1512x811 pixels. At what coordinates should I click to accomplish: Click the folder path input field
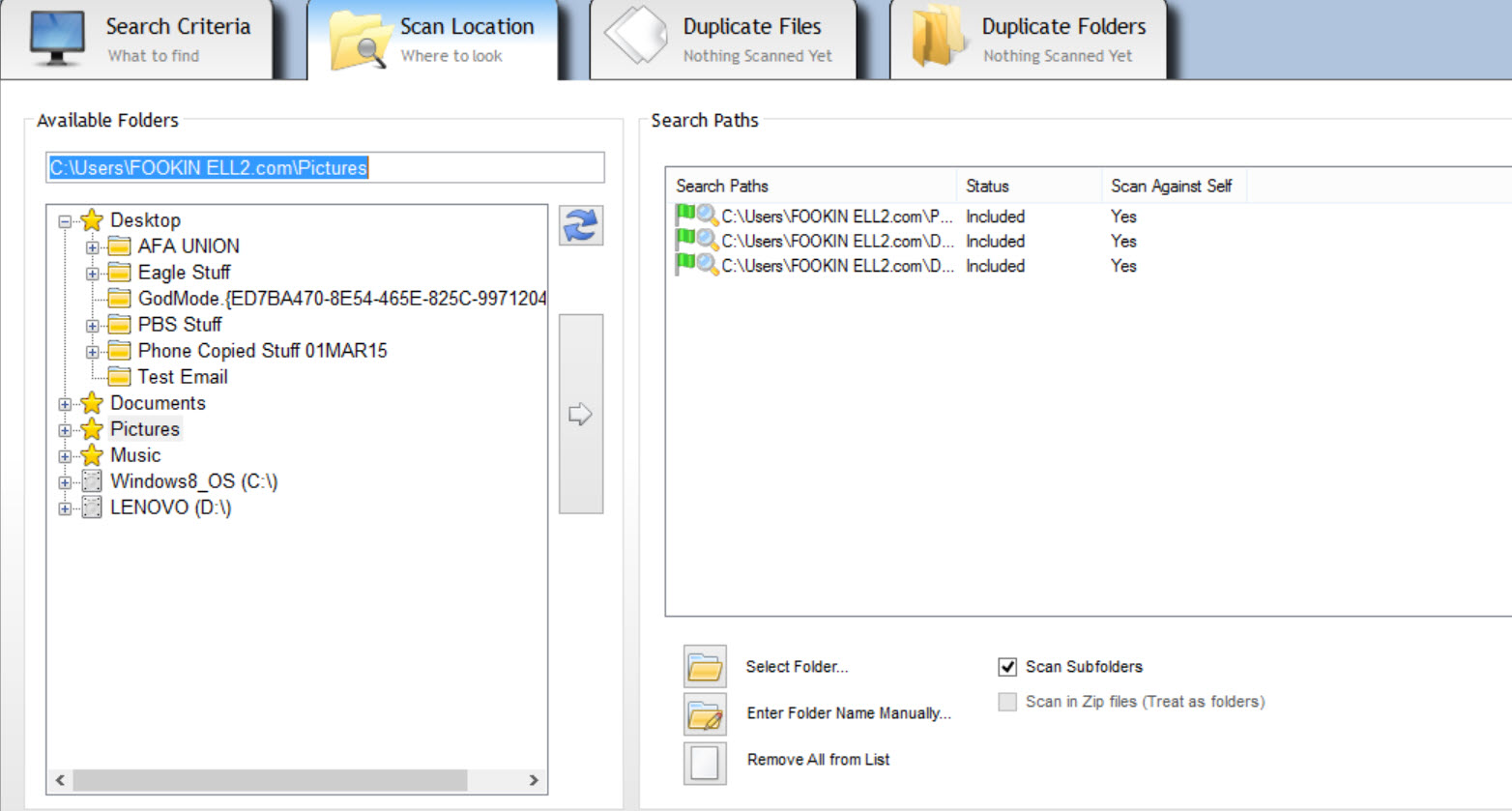[x=325, y=167]
